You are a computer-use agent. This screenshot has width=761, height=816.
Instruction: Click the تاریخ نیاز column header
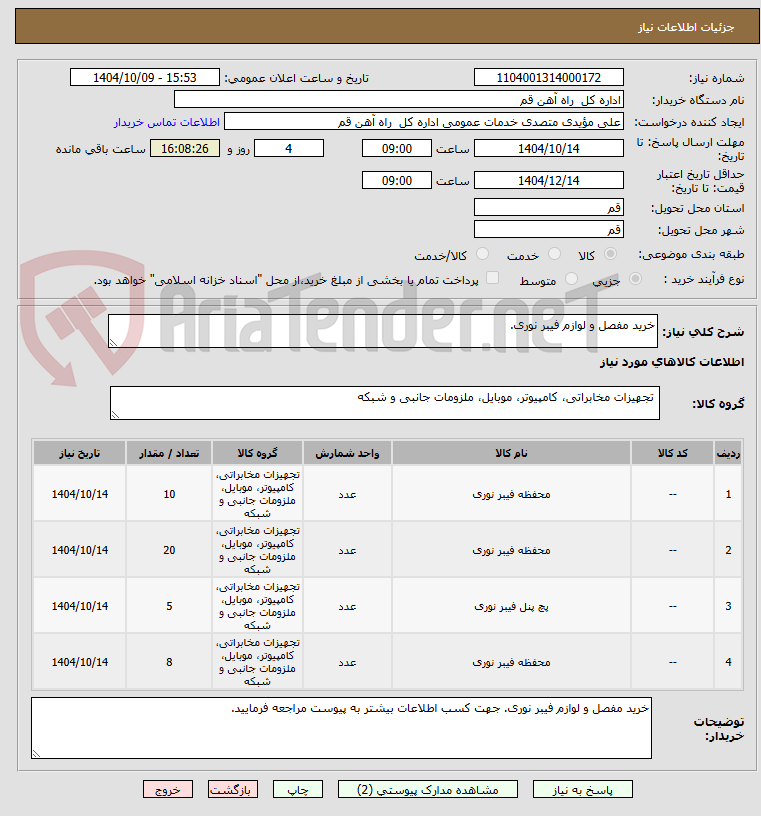pos(80,453)
